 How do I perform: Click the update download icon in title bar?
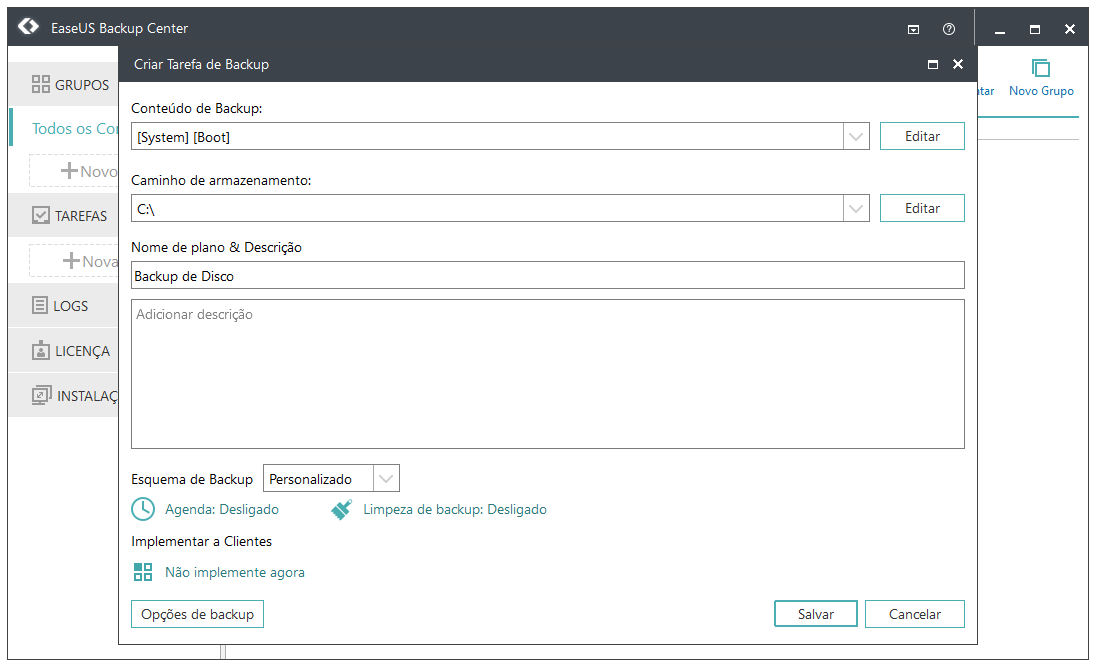pyautogui.click(x=913, y=29)
